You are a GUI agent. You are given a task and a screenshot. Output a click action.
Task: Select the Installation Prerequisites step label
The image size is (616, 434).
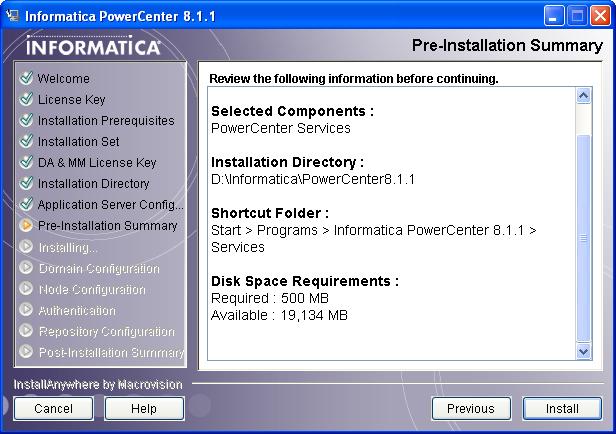pyautogui.click(x=106, y=121)
